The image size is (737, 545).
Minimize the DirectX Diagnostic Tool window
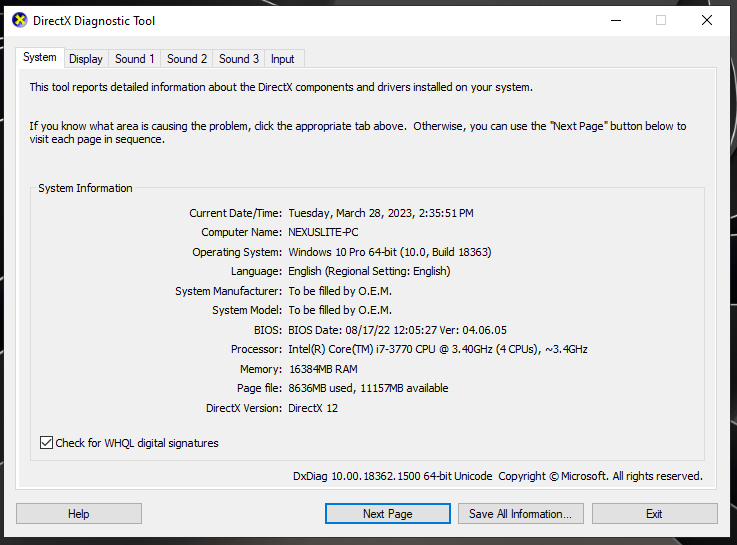point(616,20)
